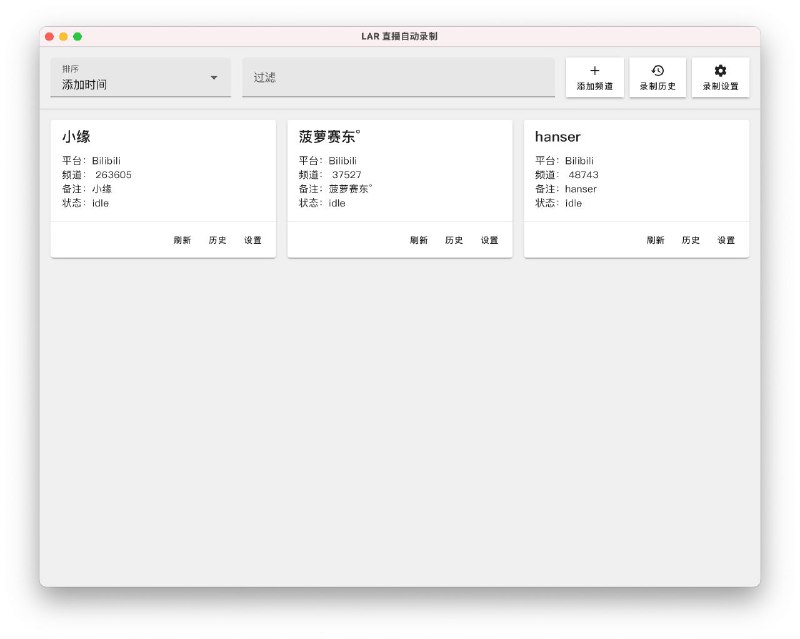Refresh the 菠萝赛东° channel
The width and height of the screenshot is (800, 639).
tap(417, 240)
